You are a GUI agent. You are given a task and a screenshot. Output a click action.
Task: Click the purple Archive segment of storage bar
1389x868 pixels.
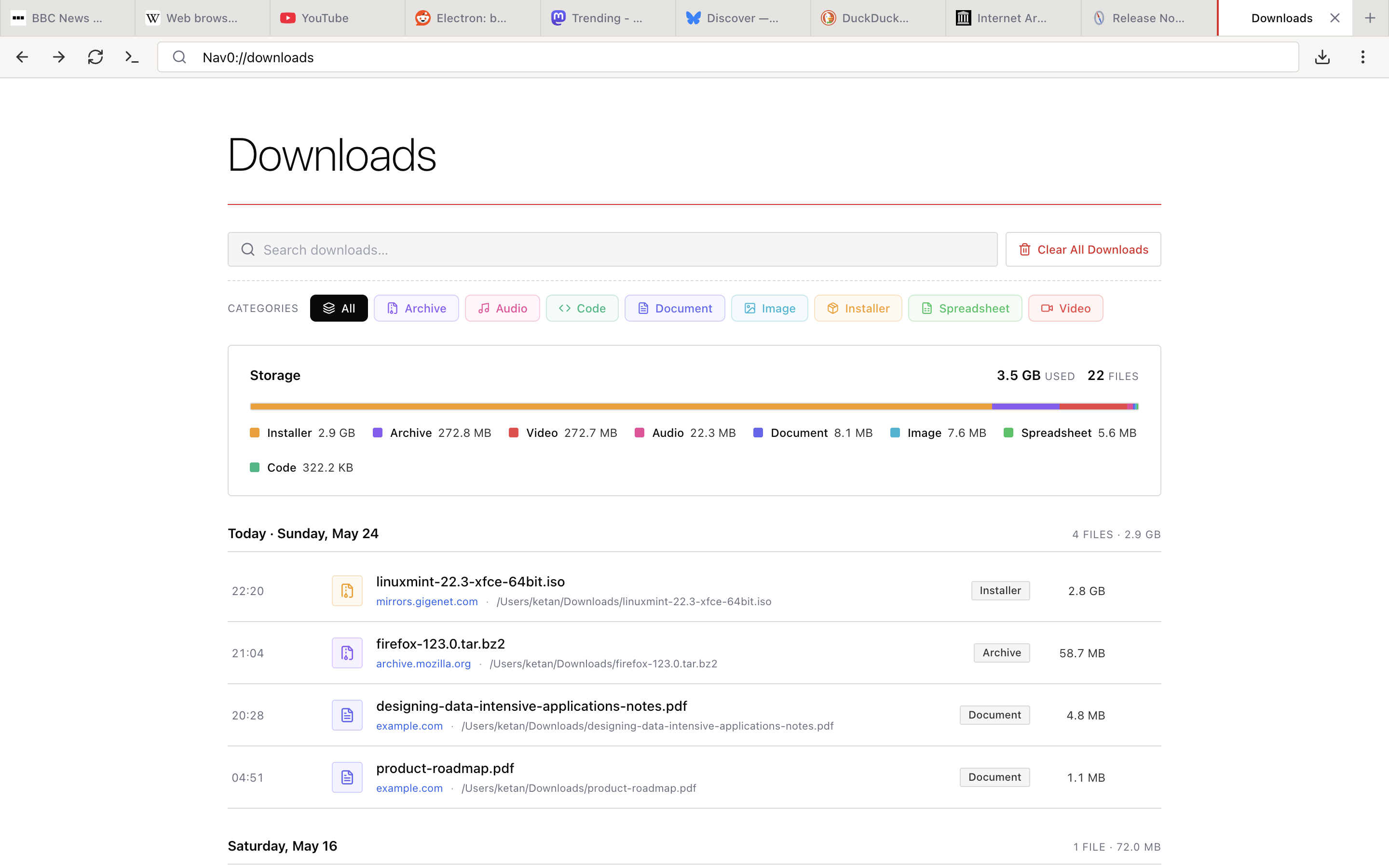(1025, 407)
